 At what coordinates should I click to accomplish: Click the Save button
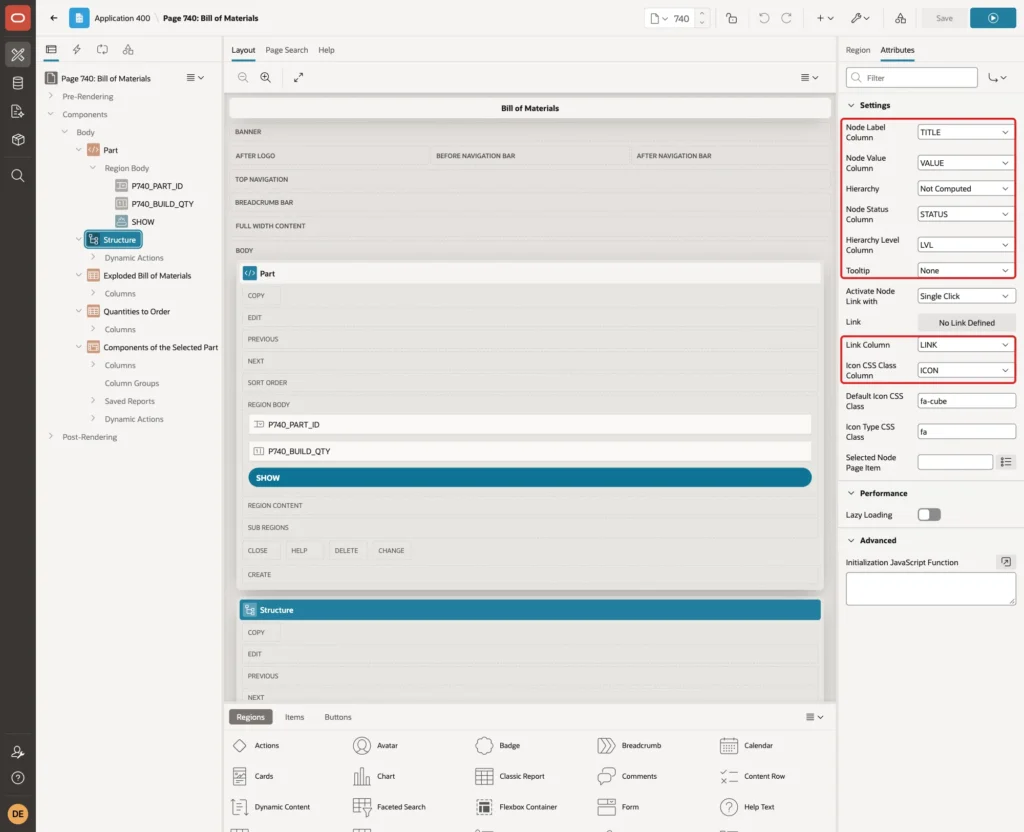(x=944, y=18)
